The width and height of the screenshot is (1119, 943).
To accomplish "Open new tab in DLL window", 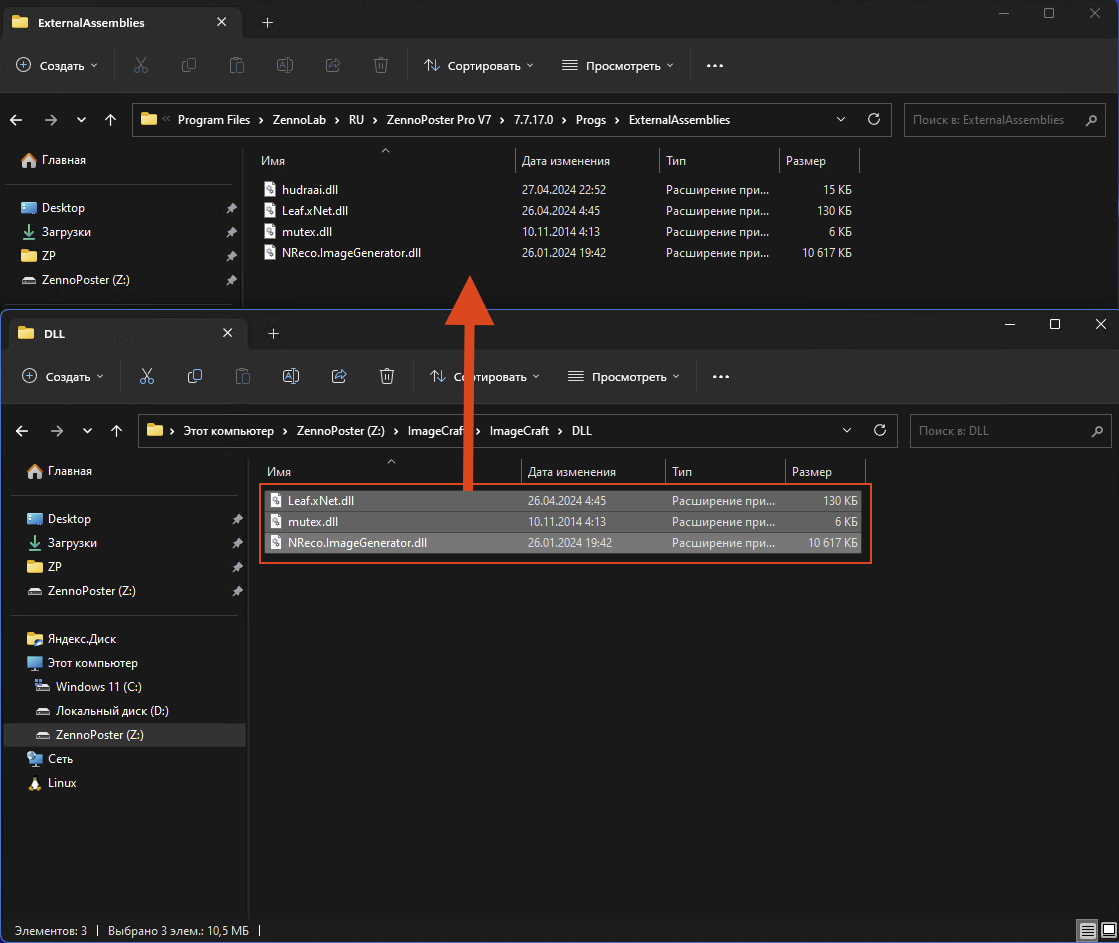I will coord(273,333).
